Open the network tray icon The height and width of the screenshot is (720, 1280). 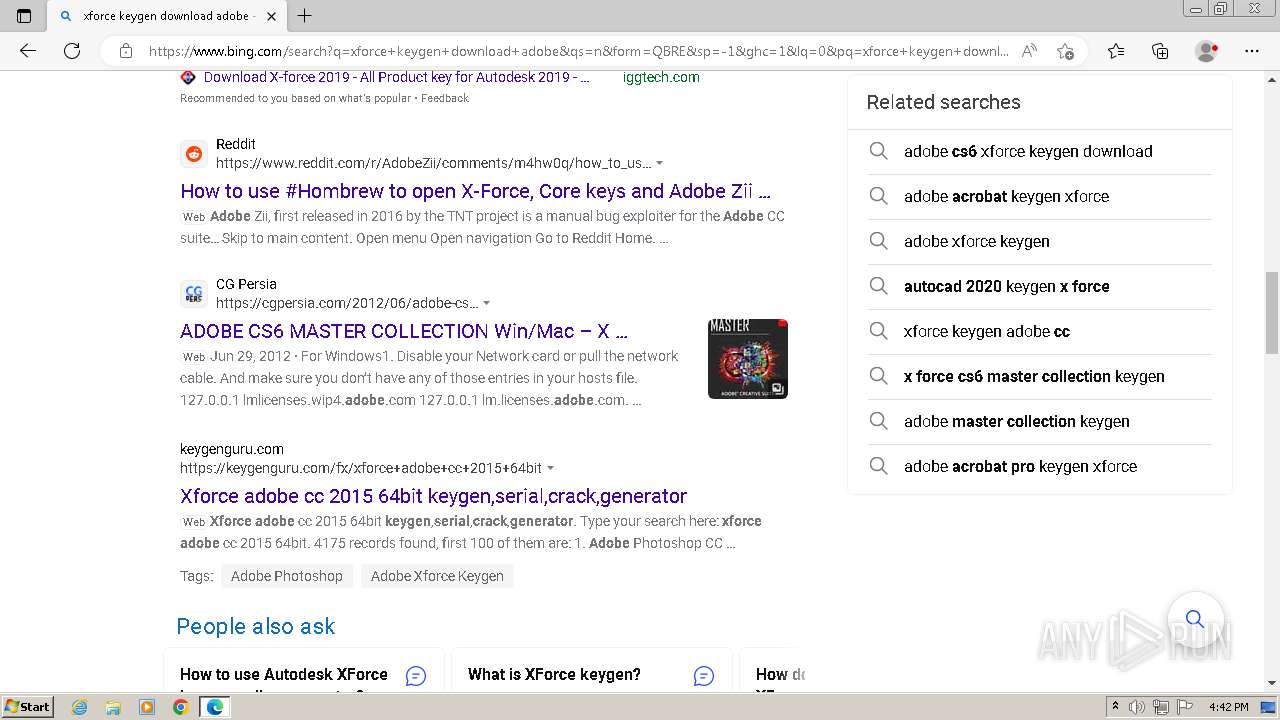[x=1160, y=707]
